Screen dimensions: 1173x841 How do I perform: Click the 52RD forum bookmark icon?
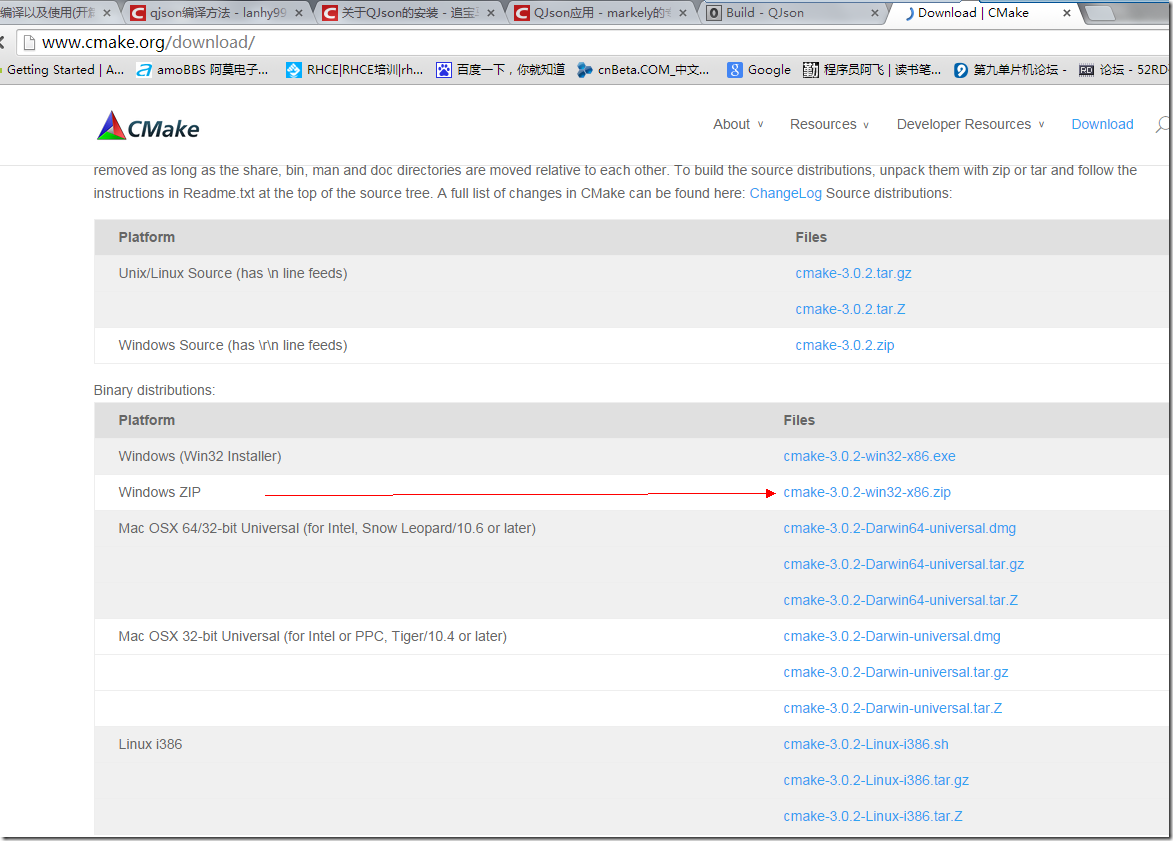[x=1086, y=70]
